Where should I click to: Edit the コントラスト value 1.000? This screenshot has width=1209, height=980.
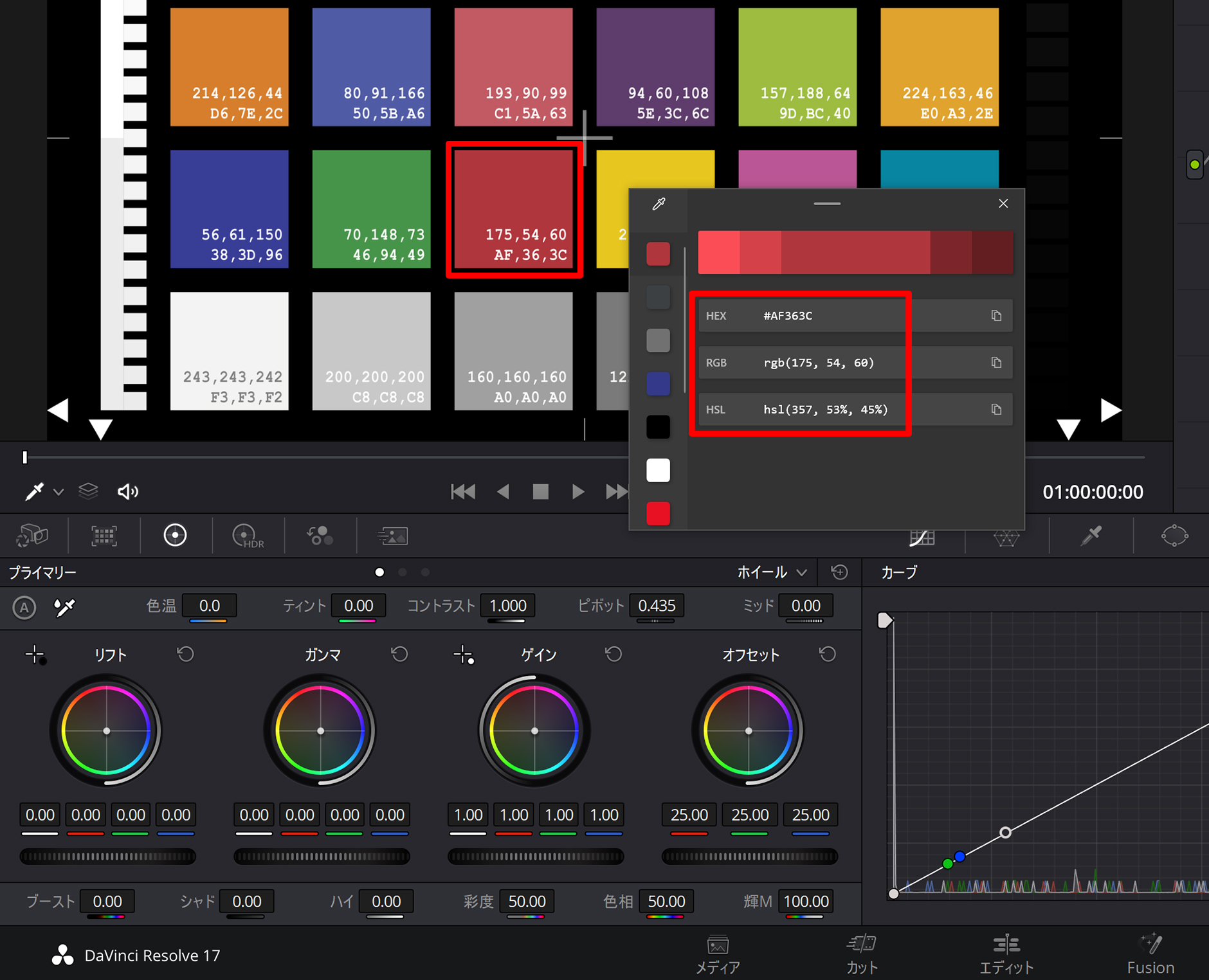(x=507, y=606)
